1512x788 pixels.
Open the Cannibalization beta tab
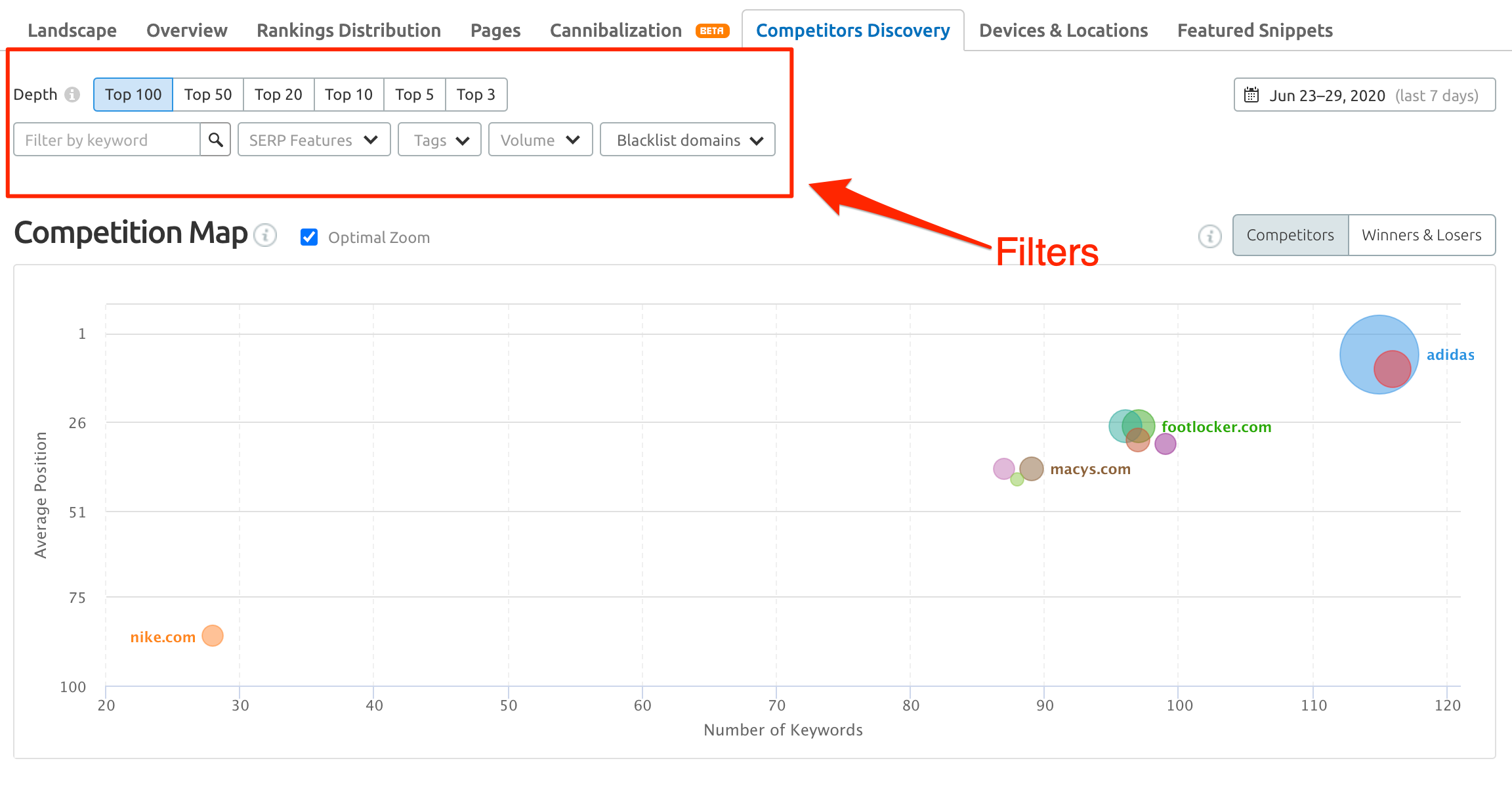[x=639, y=30]
